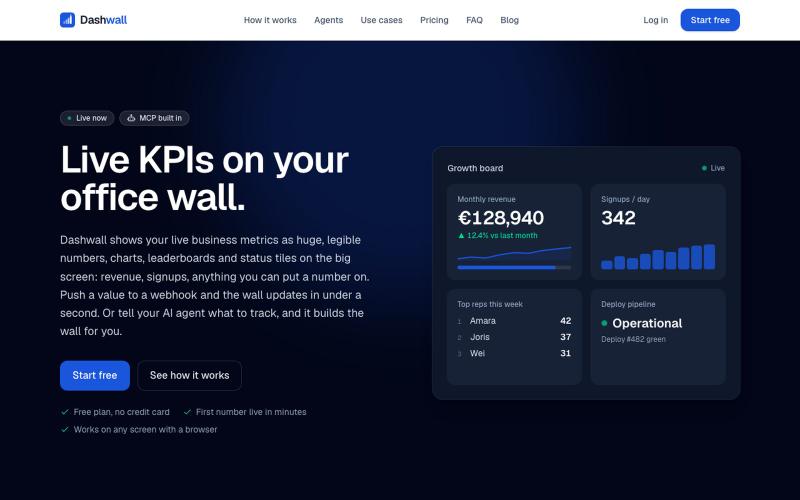Click the Log in link
The image size is (800, 500).
(x=656, y=20)
